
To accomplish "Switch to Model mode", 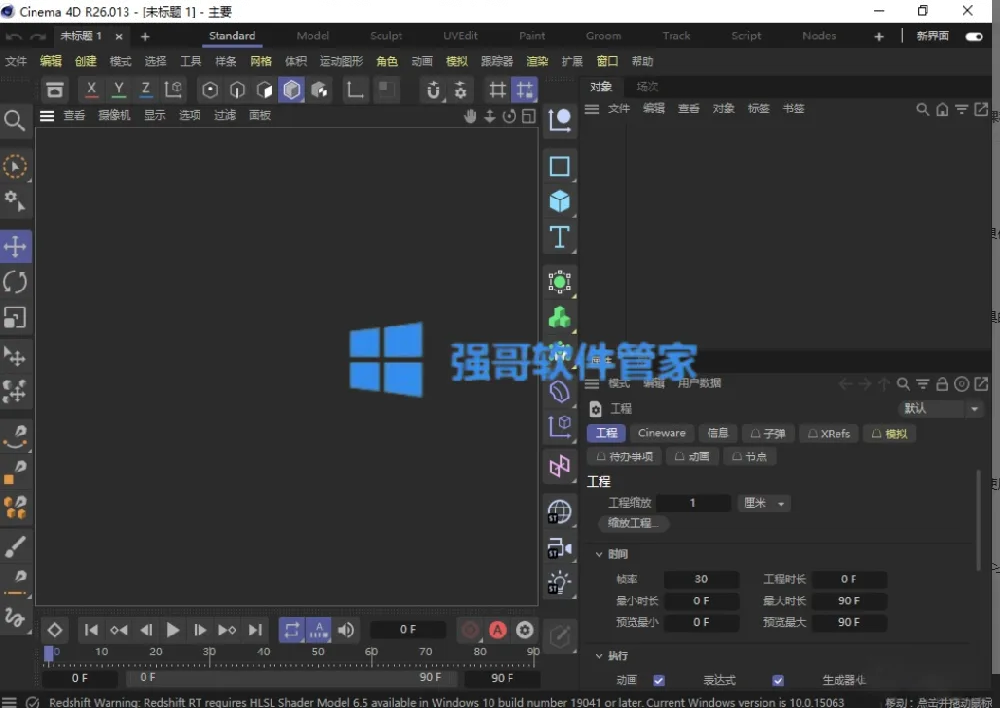I will point(291,90).
